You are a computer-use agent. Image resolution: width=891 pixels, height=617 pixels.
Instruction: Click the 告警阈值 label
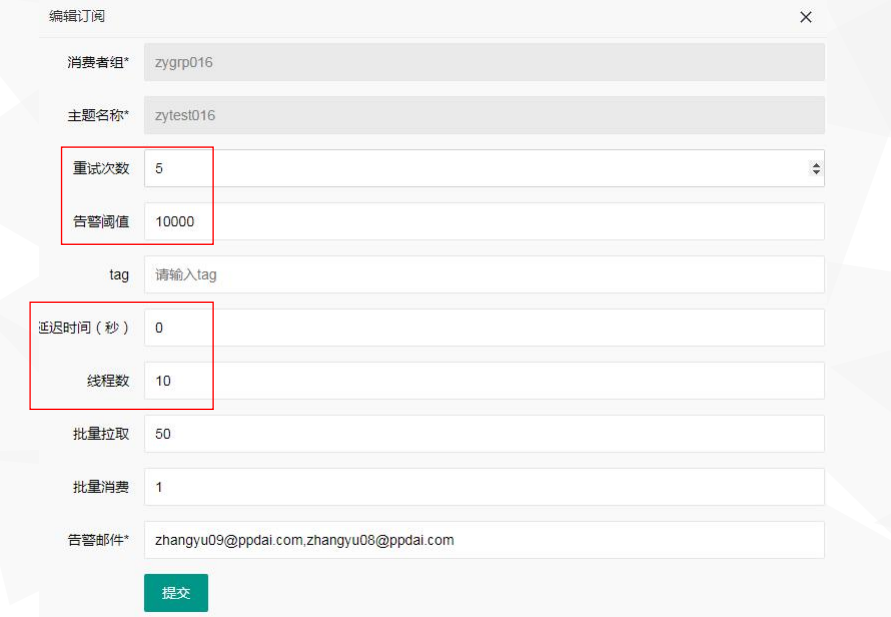[101, 222]
